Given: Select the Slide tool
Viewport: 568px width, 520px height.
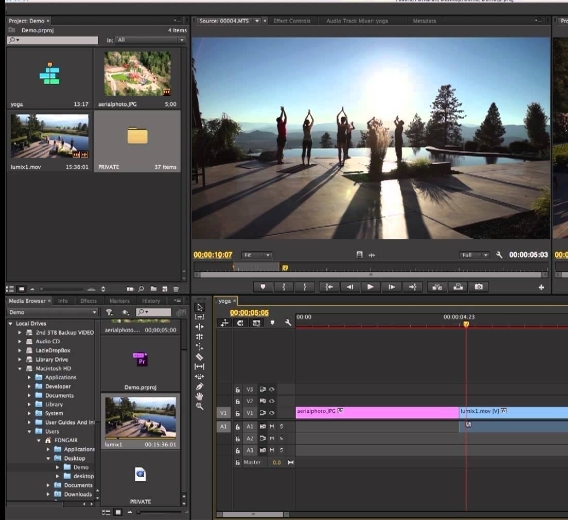Looking at the screenshot, I should 200,377.
